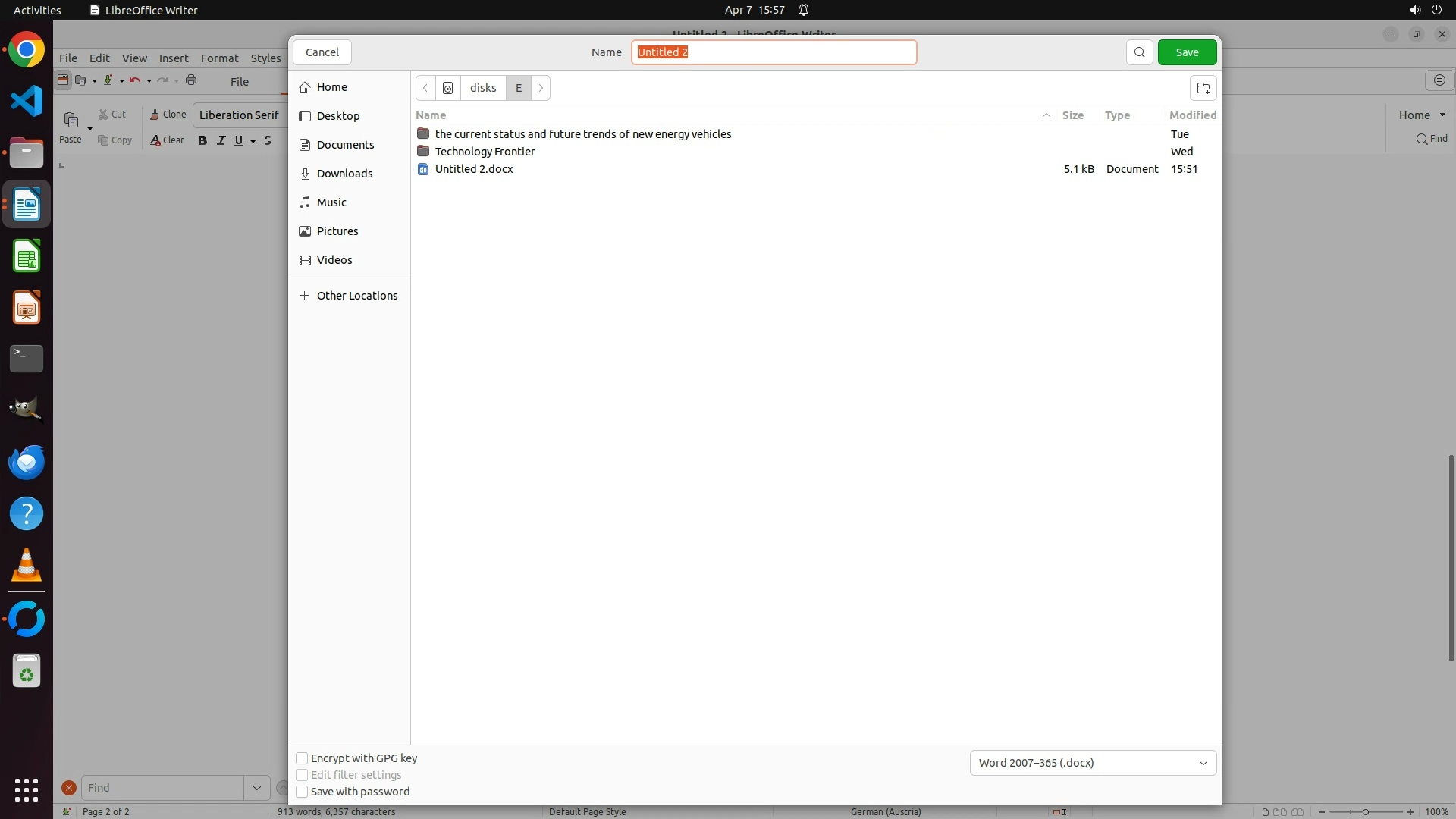Check the Save with password option
The width and height of the screenshot is (1456, 819).
click(302, 792)
